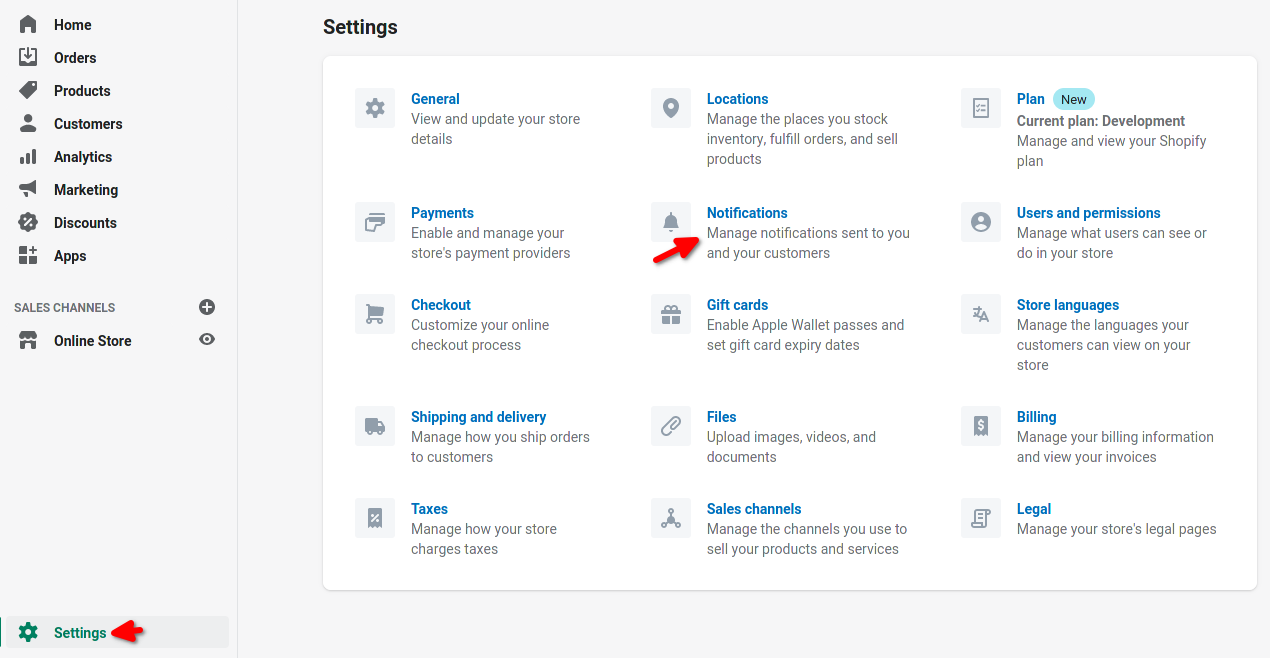Click the Locations pin icon
The image size is (1270, 658).
(x=670, y=107)
